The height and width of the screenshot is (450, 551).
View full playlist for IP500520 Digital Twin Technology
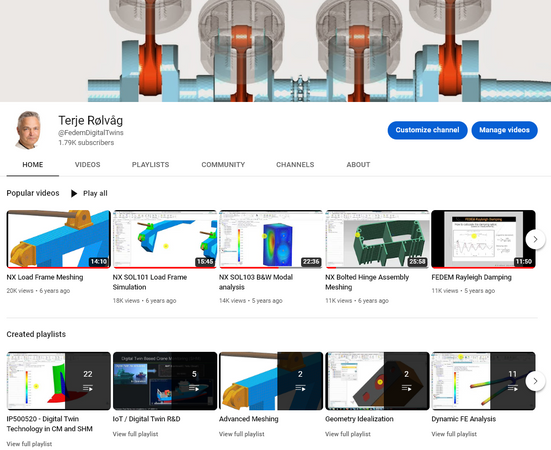click(29, 444)
